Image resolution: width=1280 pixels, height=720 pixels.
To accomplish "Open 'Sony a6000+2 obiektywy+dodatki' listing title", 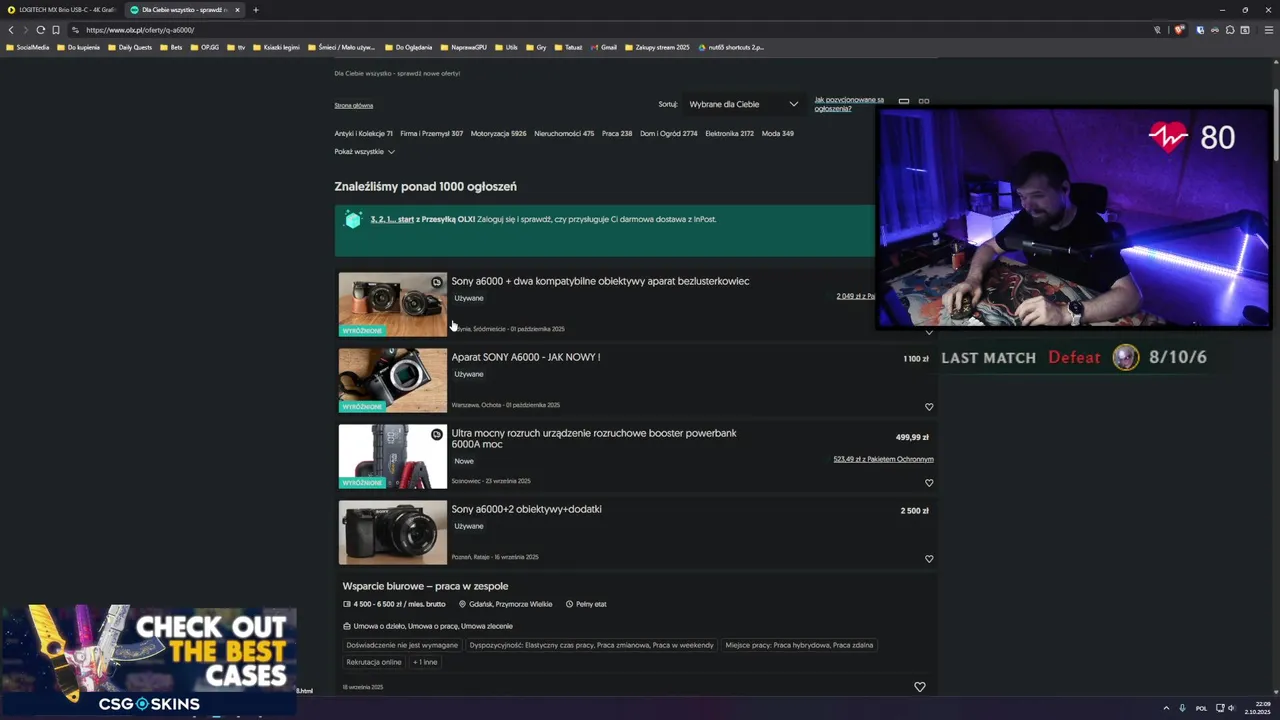I will [526, 509].
